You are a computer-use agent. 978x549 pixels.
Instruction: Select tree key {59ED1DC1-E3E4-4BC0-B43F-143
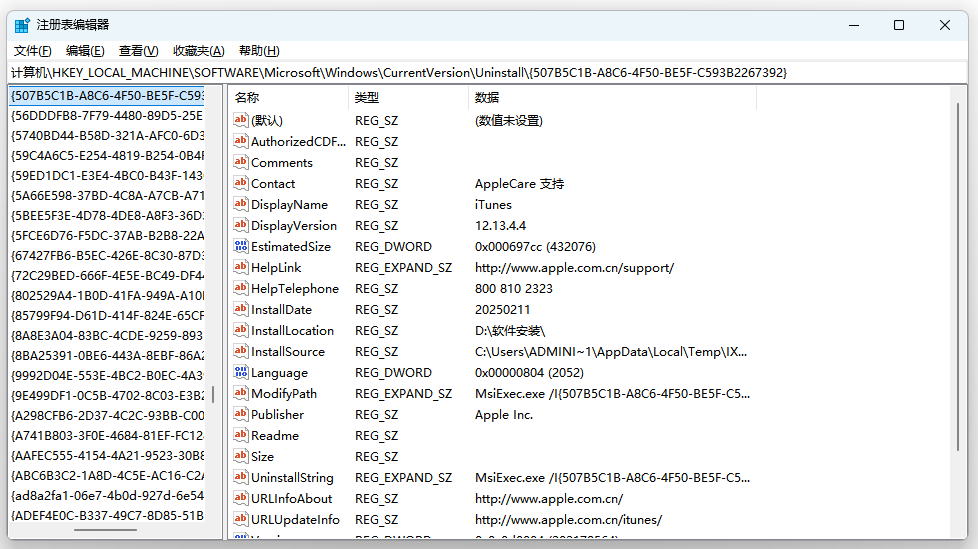(107, 175)
